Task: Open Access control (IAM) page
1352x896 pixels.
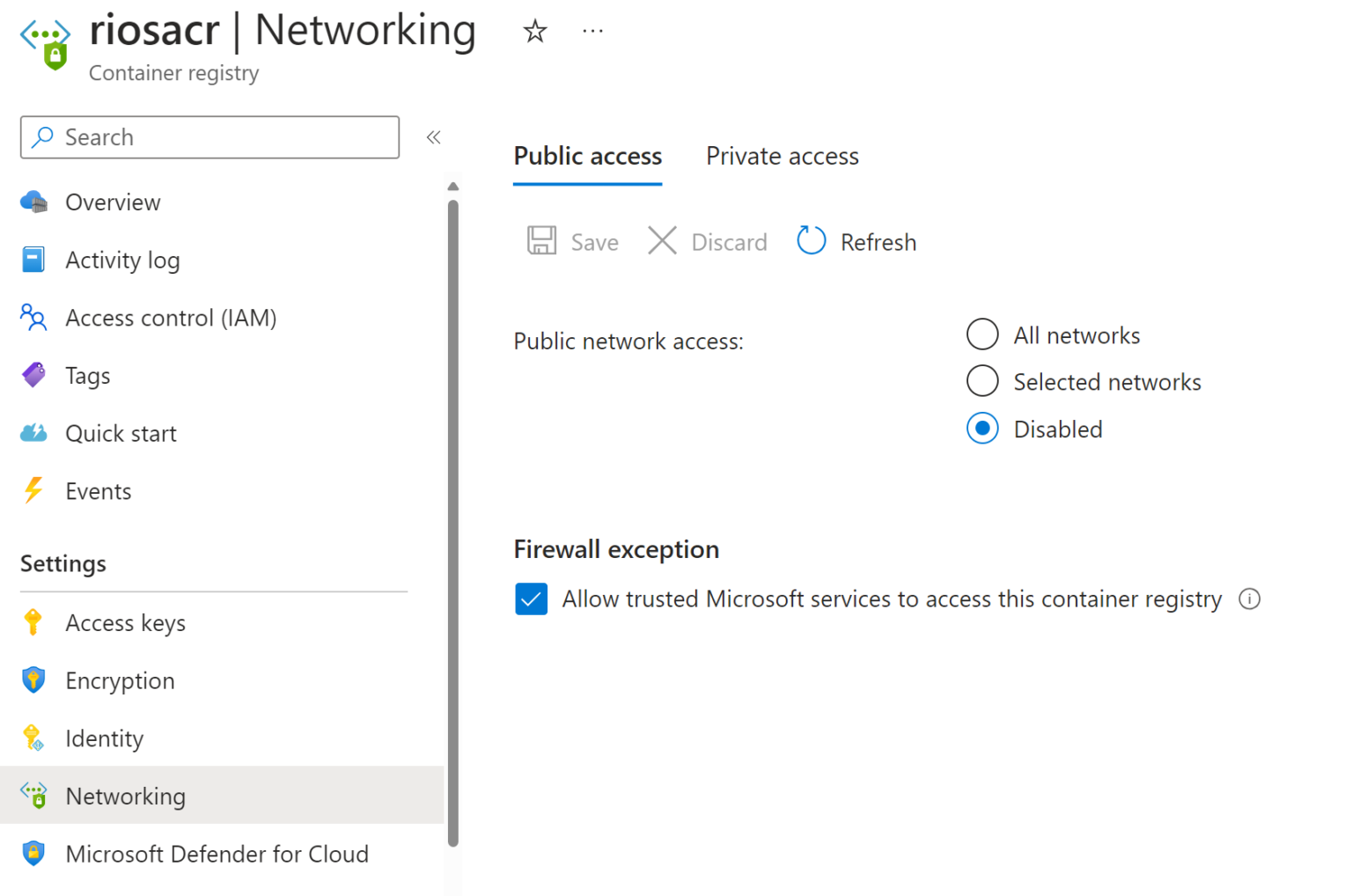Action: coord(171,318)
